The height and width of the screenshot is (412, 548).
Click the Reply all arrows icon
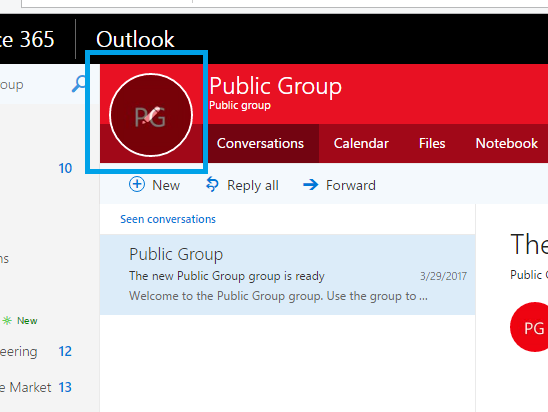pos(212,184)
